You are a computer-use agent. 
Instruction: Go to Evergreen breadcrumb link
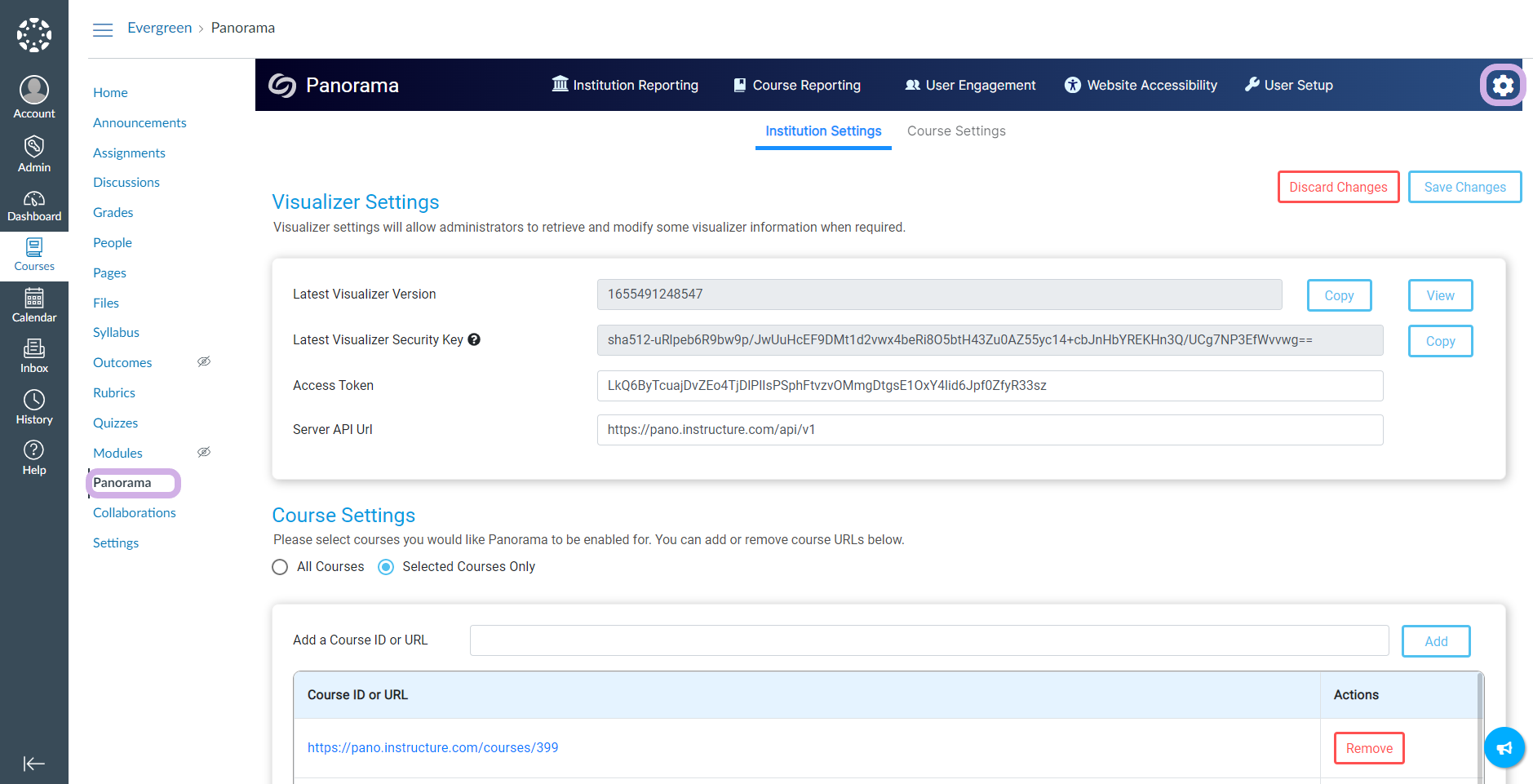tap(159, 28)
